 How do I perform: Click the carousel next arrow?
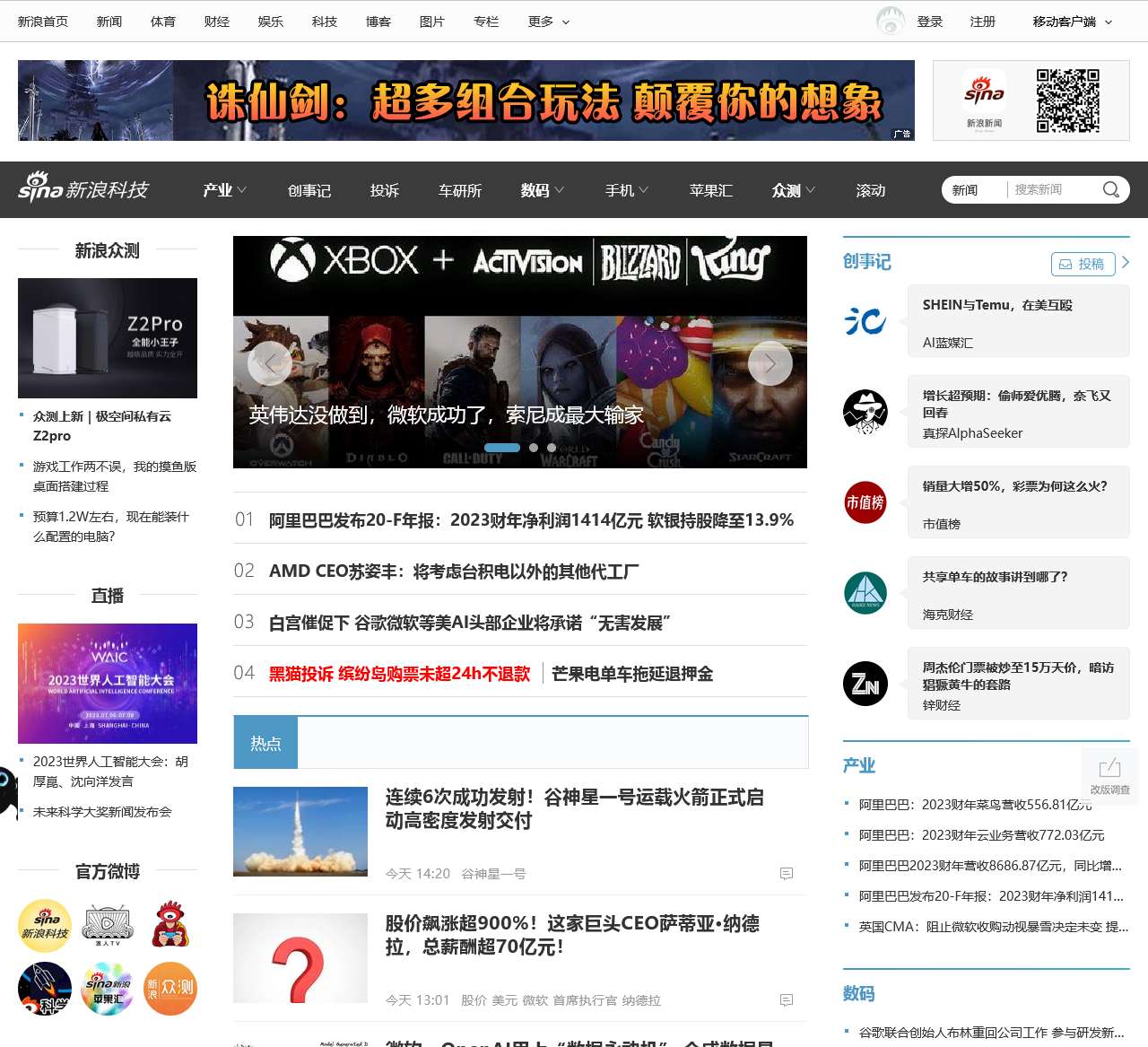[x=770, y=363]
